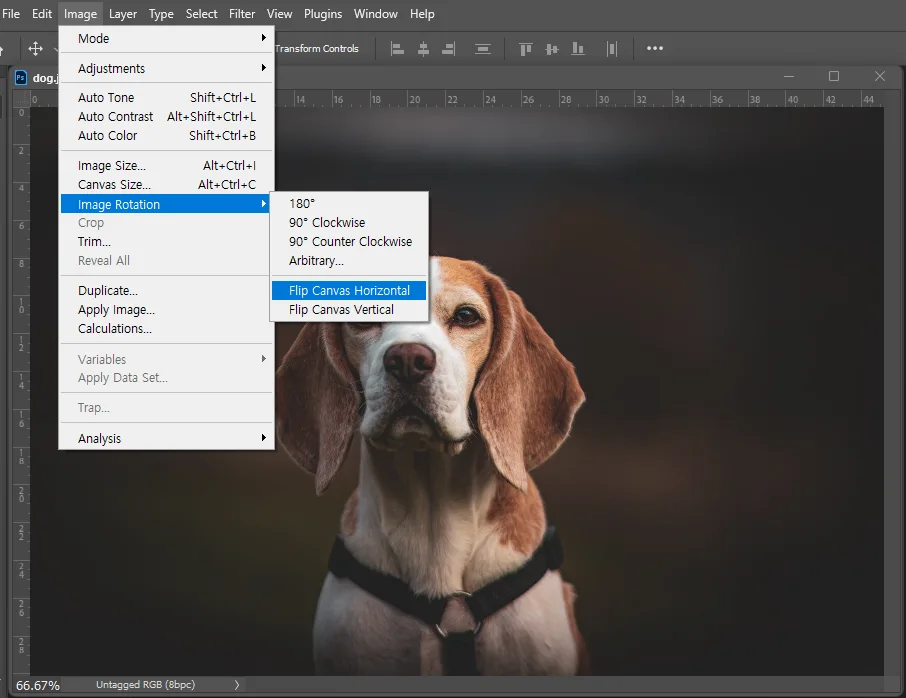Open the Filter menu
Image resolution: width=906 pixels, height=698 pixels.
(x=242, y=14)
